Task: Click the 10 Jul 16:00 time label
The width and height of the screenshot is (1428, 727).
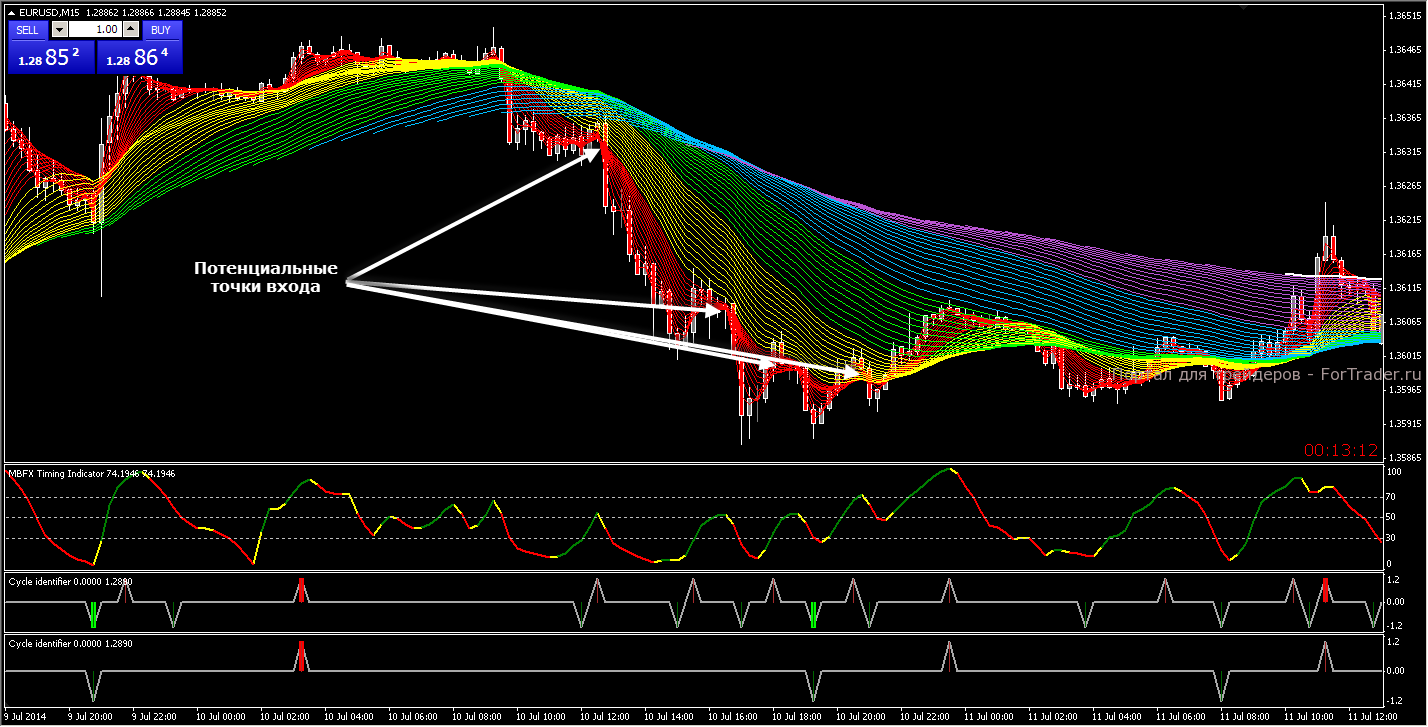Action: click(732, 717)
